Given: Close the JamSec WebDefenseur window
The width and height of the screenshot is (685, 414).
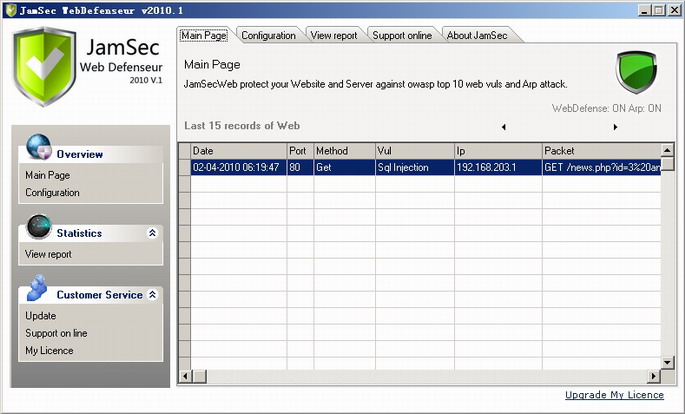Looking at the screenshot, I should [x=675, y=10].
